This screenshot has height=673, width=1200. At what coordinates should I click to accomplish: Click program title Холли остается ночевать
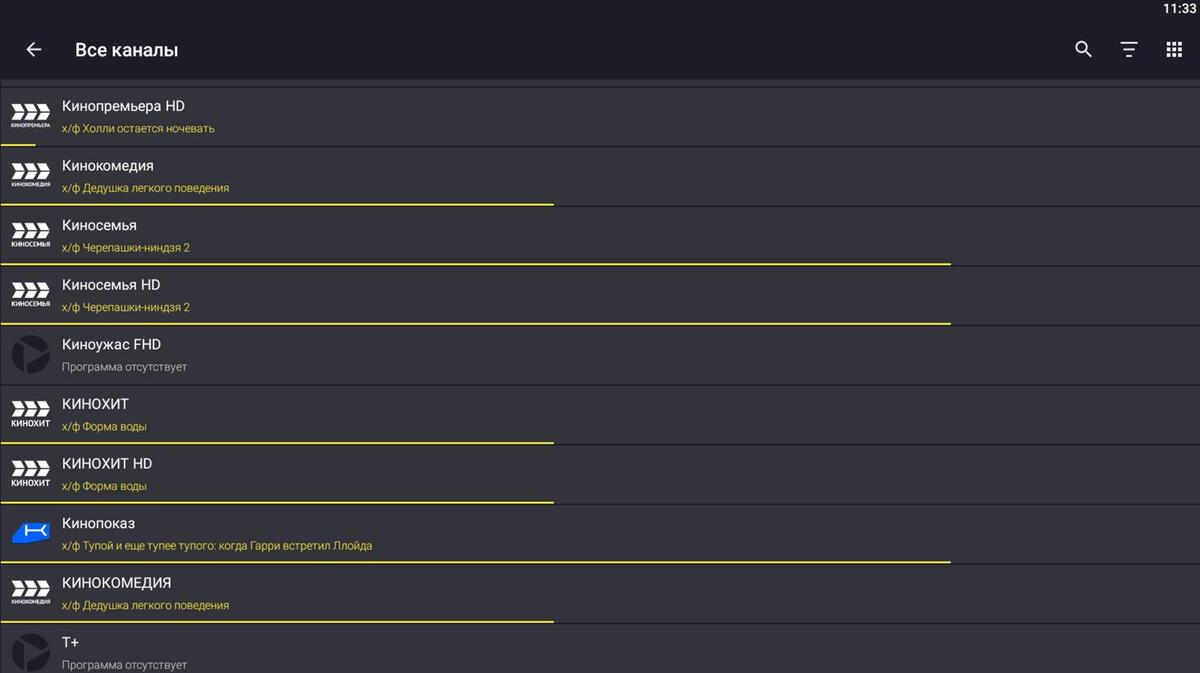tap(138, 129)
